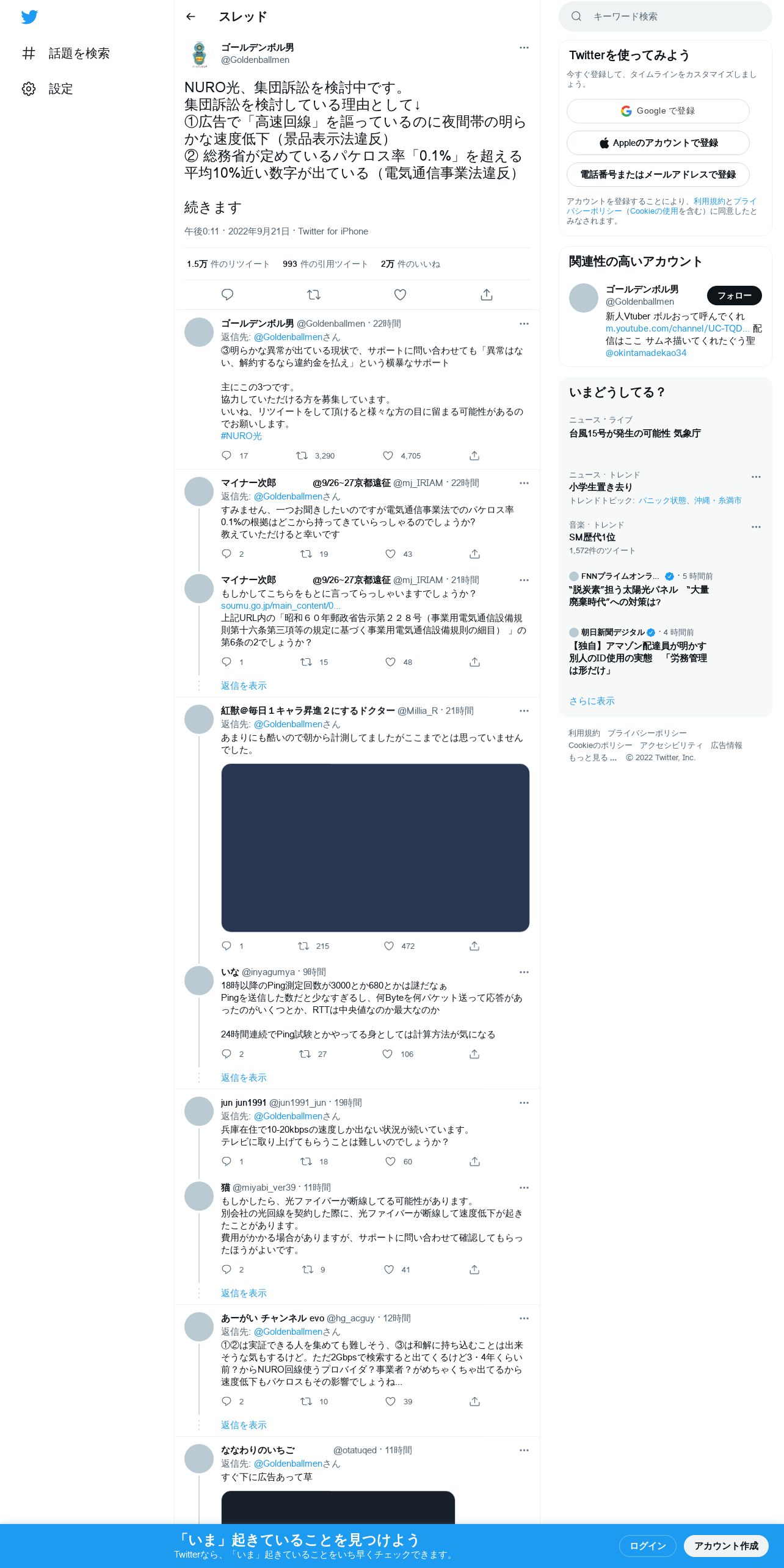Follow ゴールデンボル男 with the フォロー button

coord(735,296)
